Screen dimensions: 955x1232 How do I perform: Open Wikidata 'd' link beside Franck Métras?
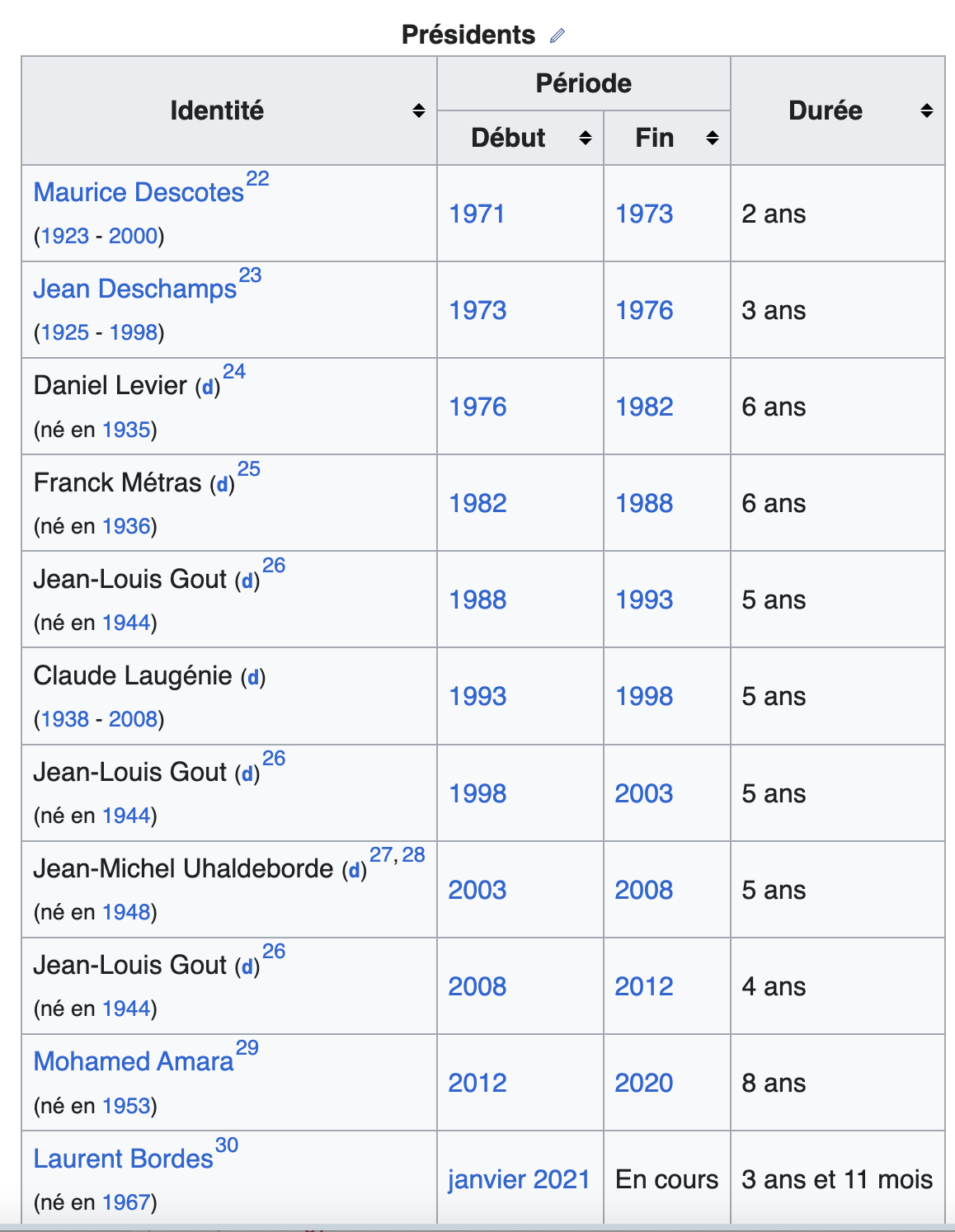point(222,485)
